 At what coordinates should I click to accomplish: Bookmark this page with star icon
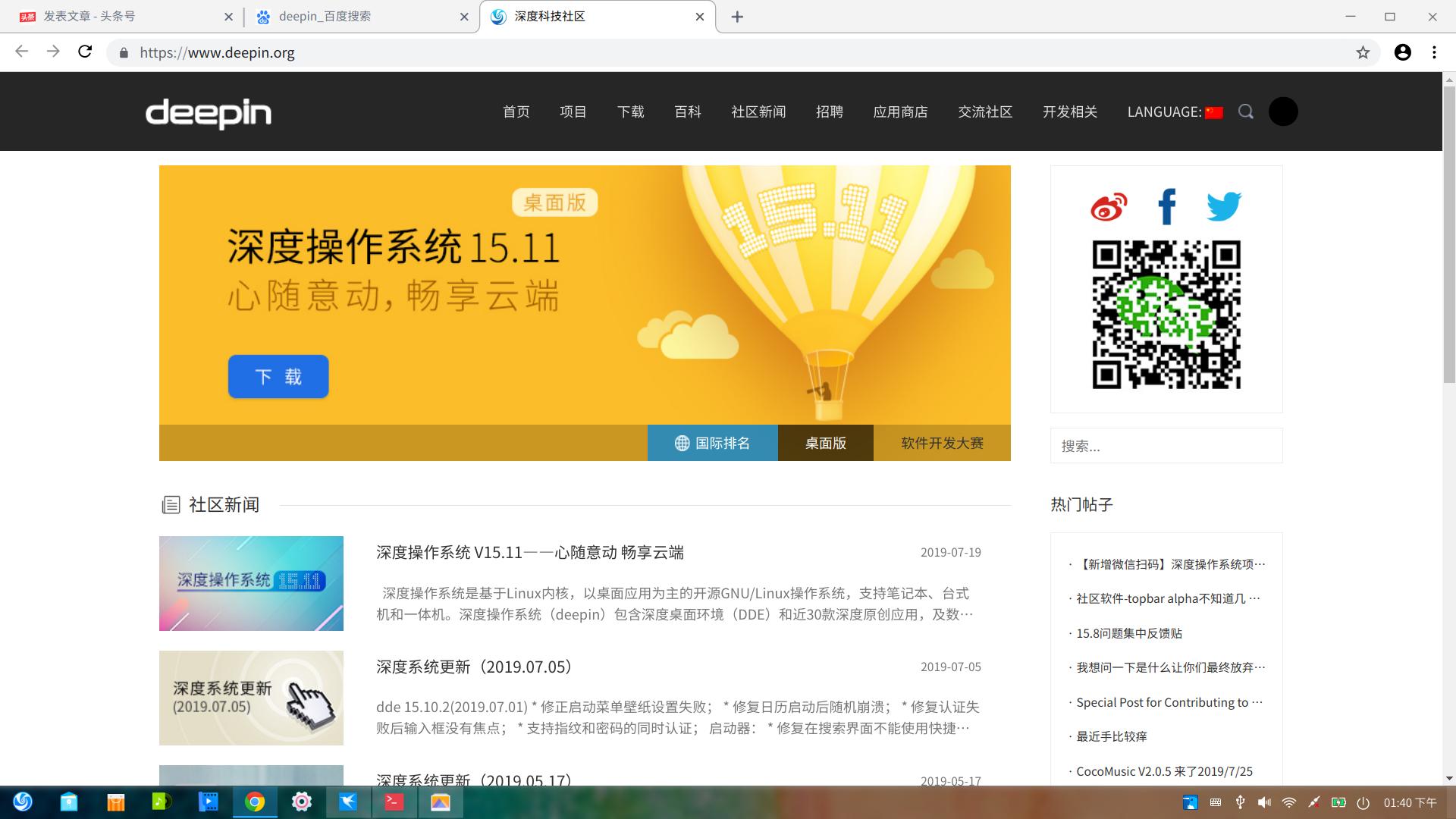[x=1363, y=52]
